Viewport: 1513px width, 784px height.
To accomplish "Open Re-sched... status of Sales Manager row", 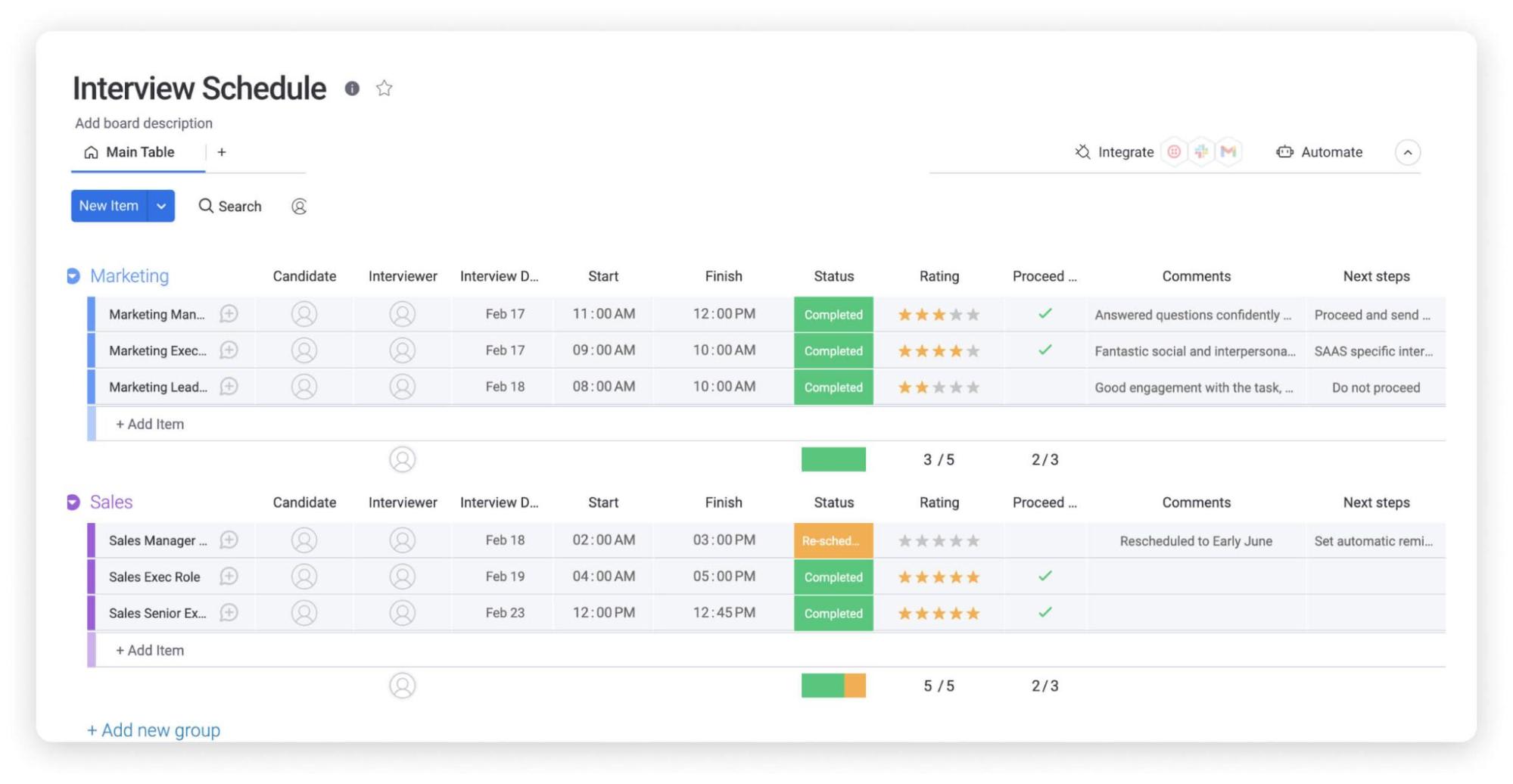I will pos(833,540).
